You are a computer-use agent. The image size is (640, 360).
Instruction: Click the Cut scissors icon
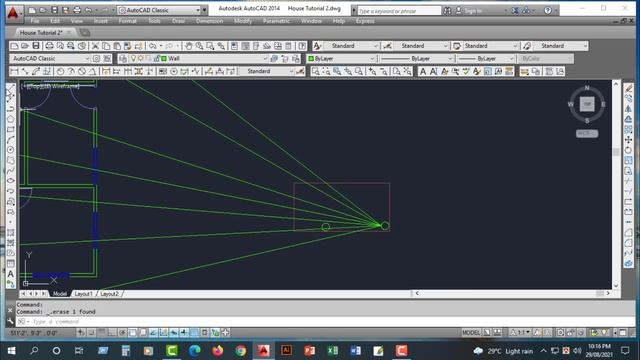(96, 46)
